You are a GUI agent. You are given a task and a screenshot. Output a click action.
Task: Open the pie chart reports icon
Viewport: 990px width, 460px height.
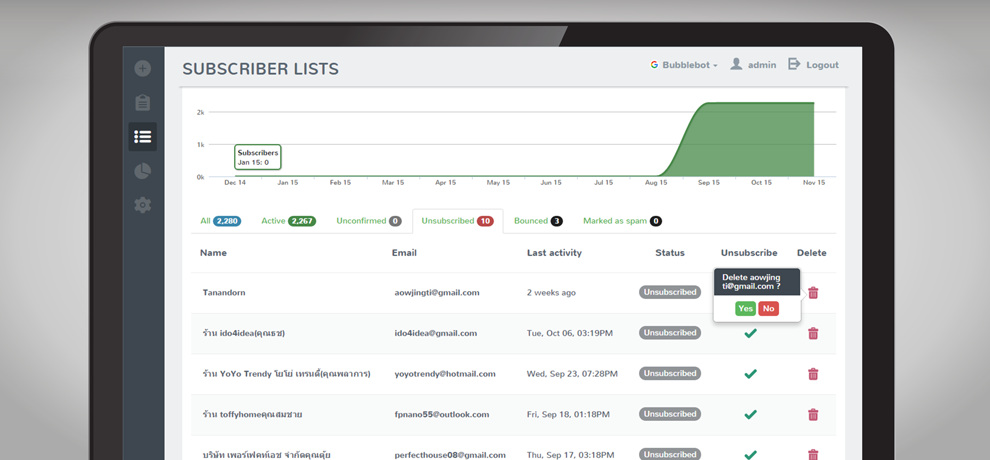coord(143,171)
